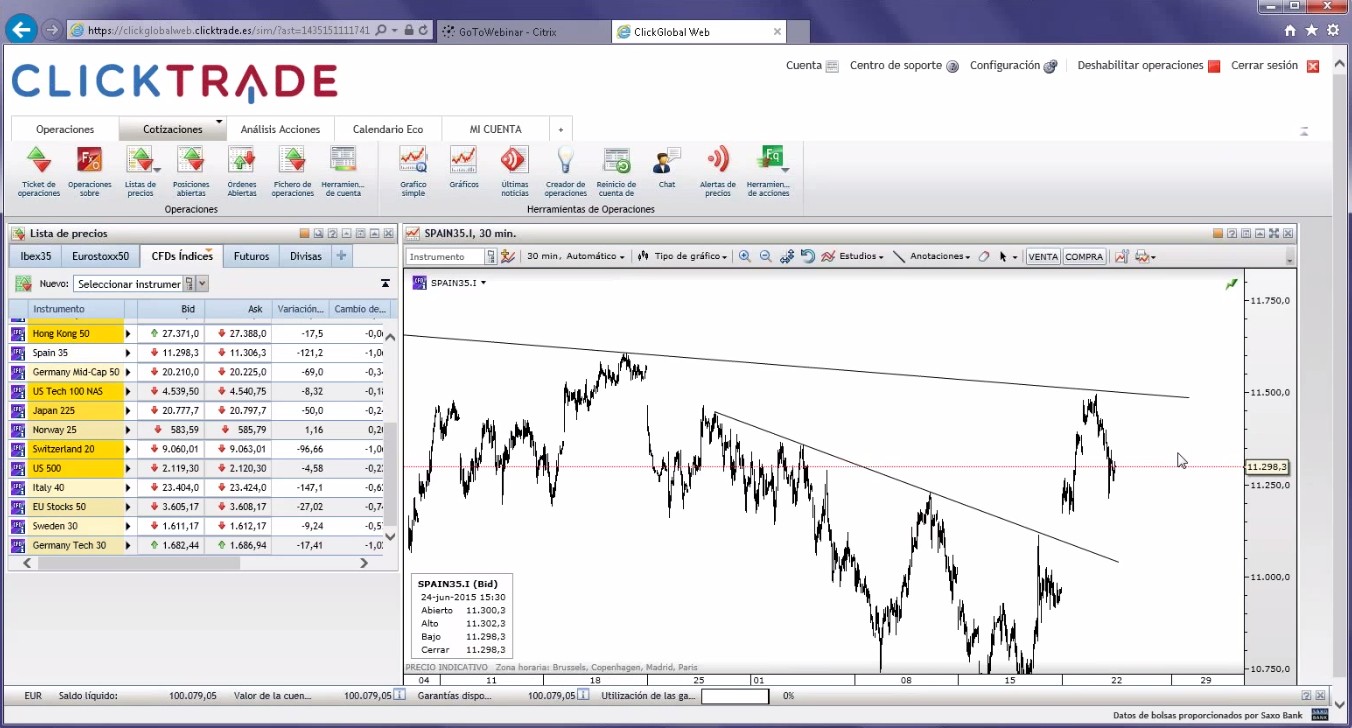Zoom out on the SPAIN35.I chart
Screen dimensions: 1352x728
point(766,257)
